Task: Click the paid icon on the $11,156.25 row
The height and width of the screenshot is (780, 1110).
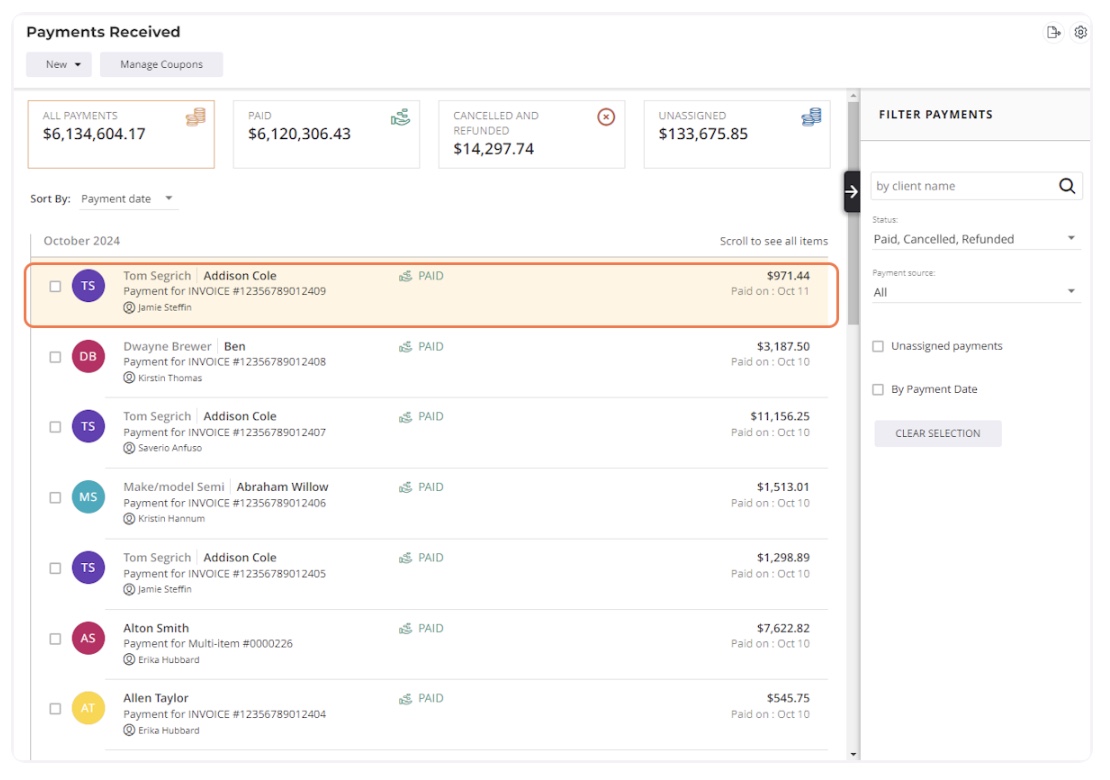Action: pos(406,417)
